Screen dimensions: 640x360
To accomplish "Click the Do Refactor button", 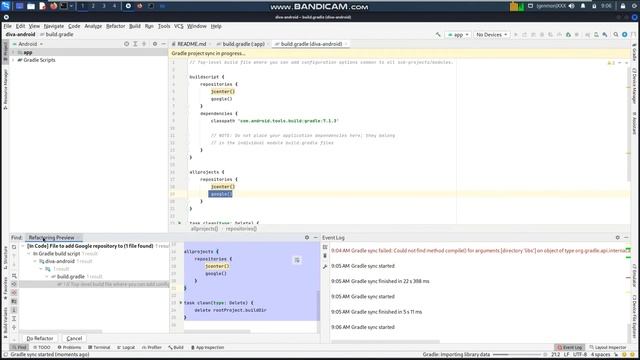I will pos(40,338).
